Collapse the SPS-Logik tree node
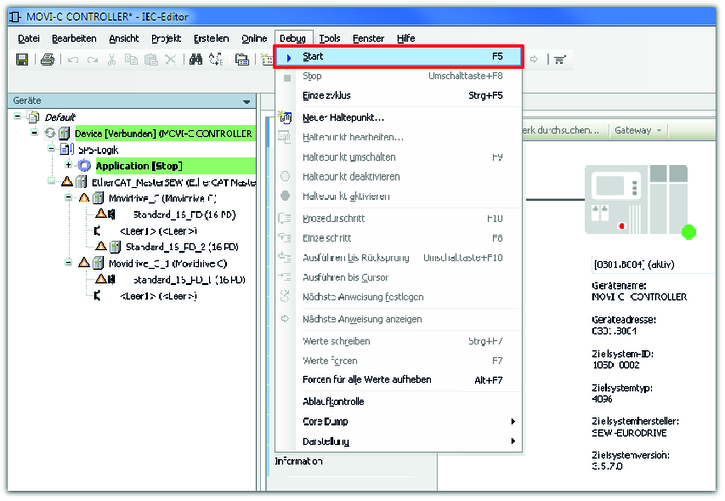This screenshot has width=725, height=501. coord(51,149)
